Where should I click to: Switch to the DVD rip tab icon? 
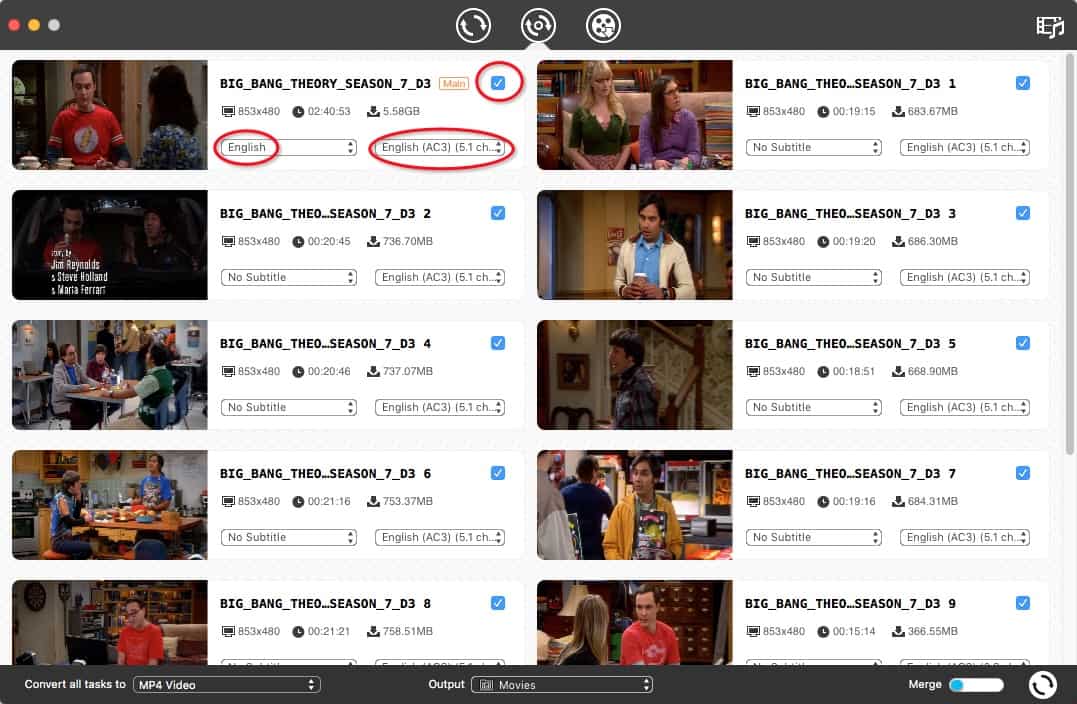538,25
